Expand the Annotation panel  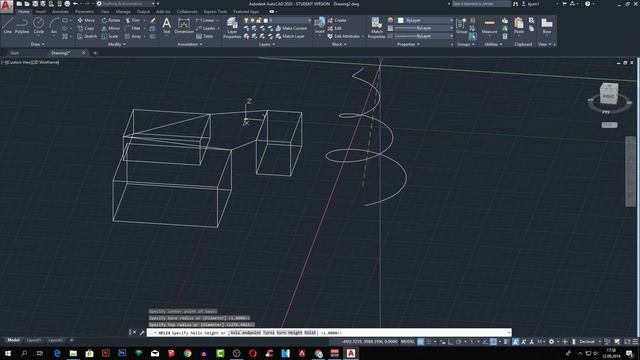[x=190, y=44]
